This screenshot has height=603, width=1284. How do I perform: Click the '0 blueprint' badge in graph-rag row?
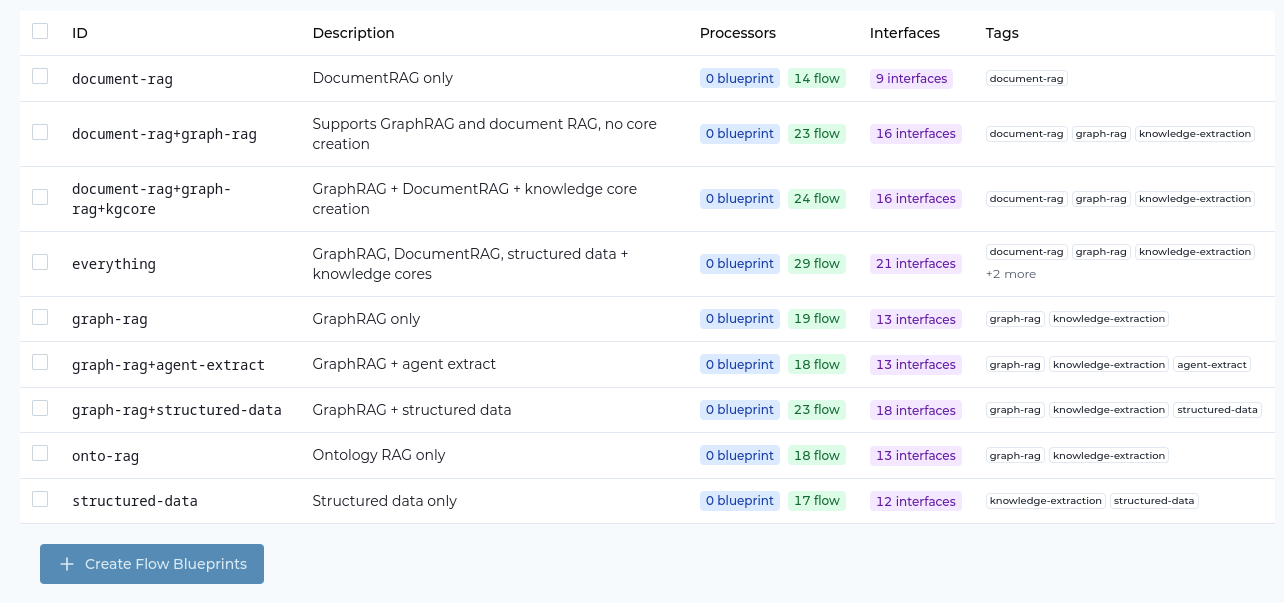click(740, 319)
